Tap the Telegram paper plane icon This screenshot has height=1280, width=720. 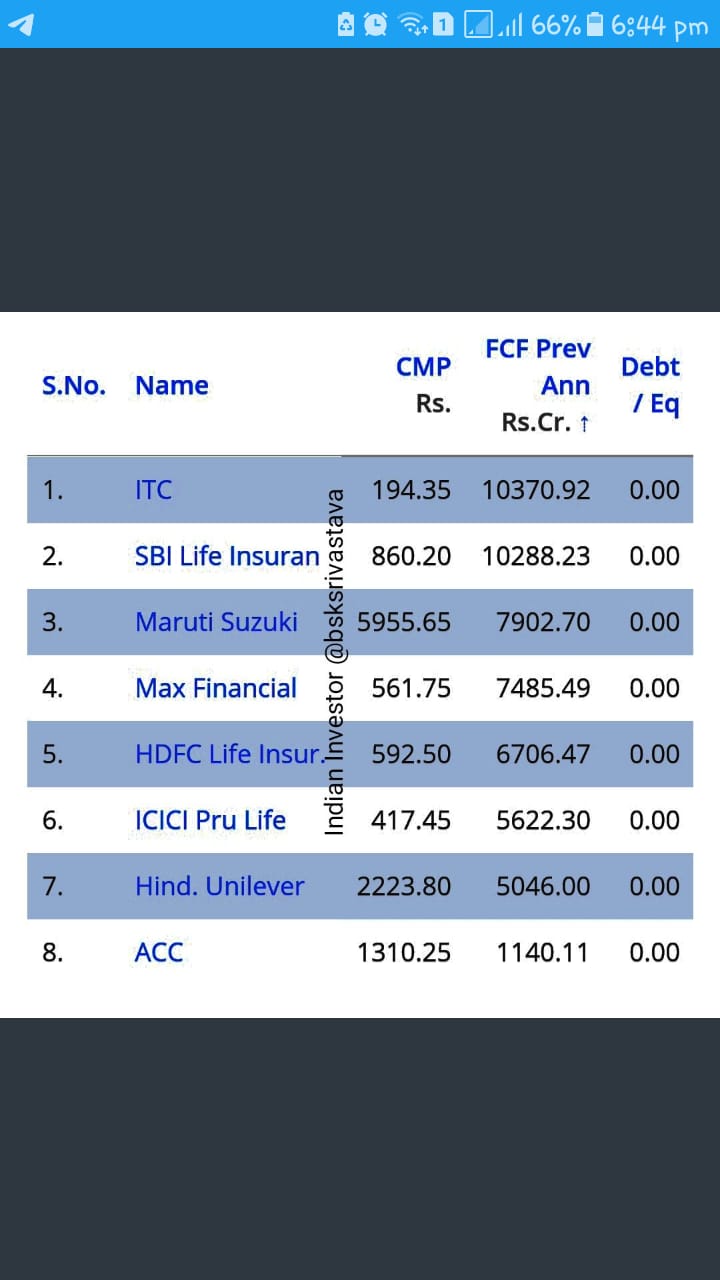pyautogui.click(x=21, y=23)
